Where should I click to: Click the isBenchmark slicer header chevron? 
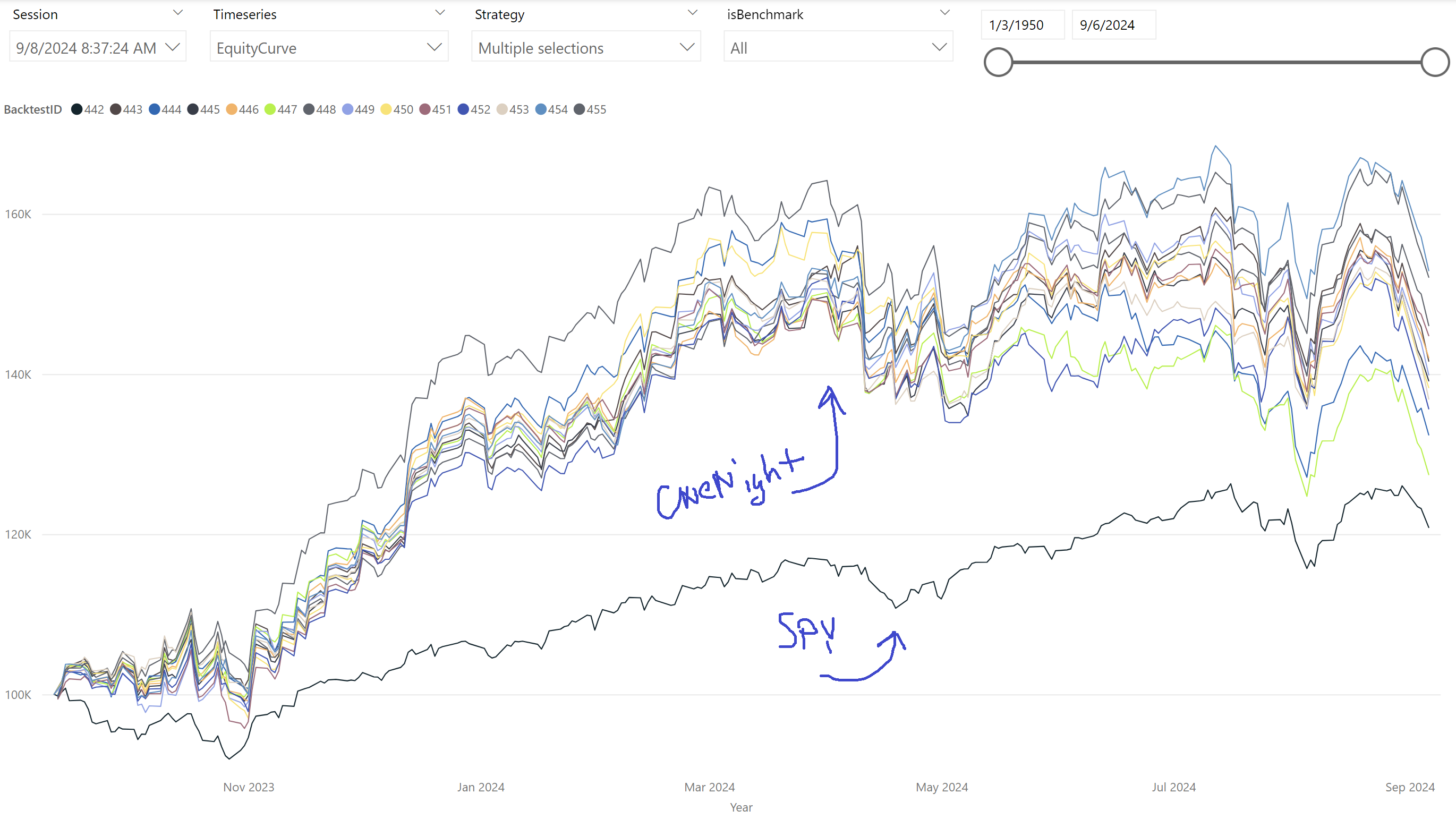[944, 13]
